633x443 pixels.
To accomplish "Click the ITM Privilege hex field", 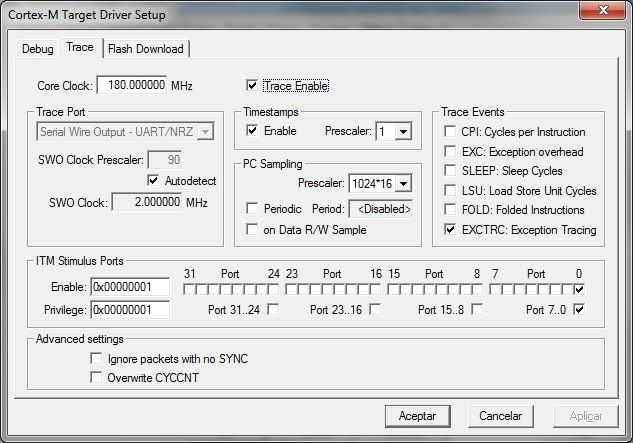I will (x=130, y=310).
